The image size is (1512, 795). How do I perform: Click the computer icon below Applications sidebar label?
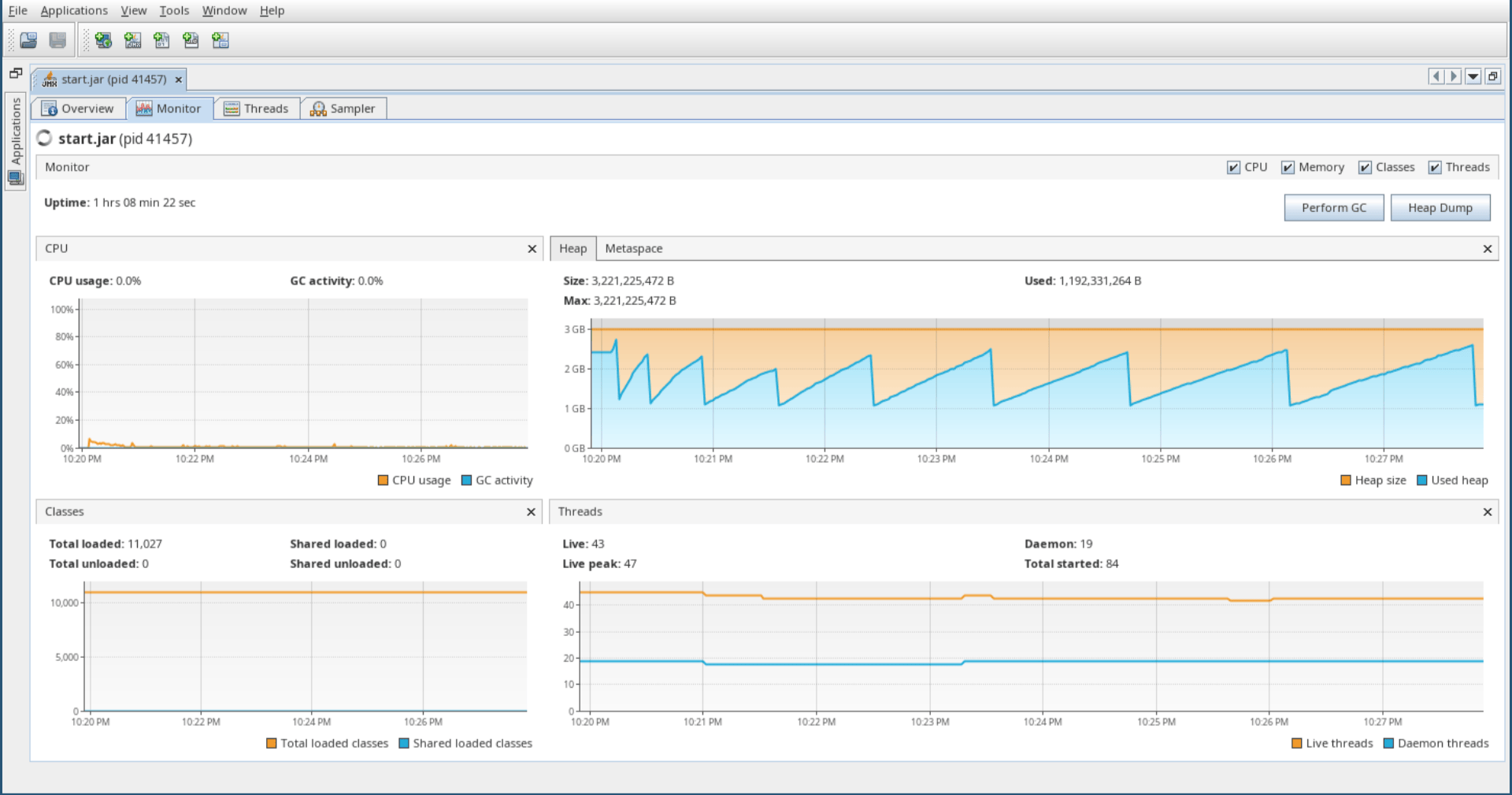[x=15, y=178]
